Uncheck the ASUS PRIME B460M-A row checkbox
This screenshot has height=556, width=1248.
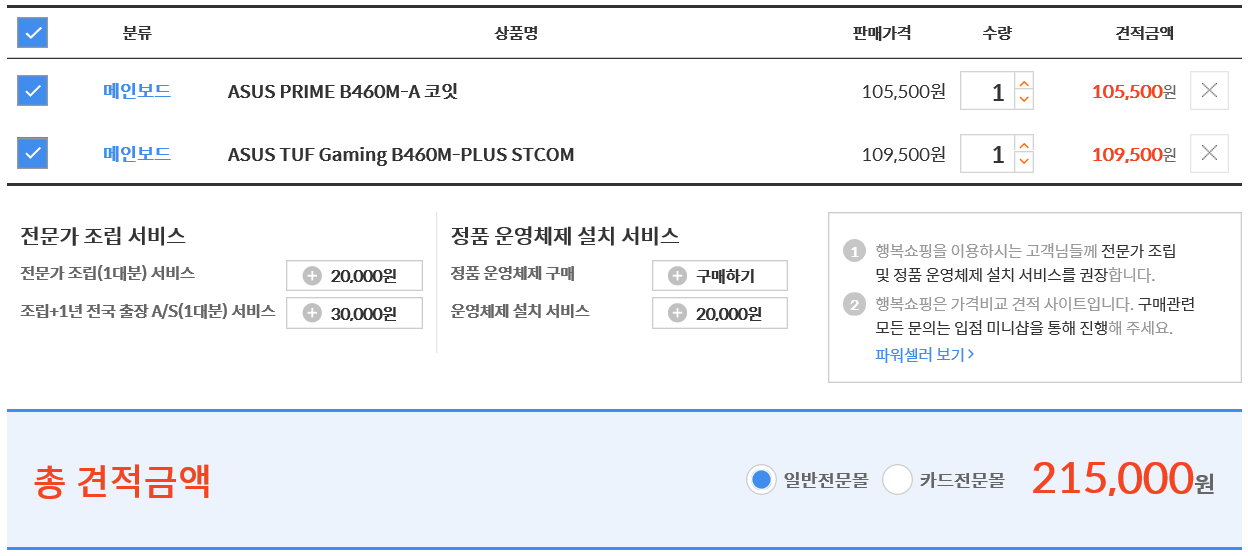[x=32, y=91]
